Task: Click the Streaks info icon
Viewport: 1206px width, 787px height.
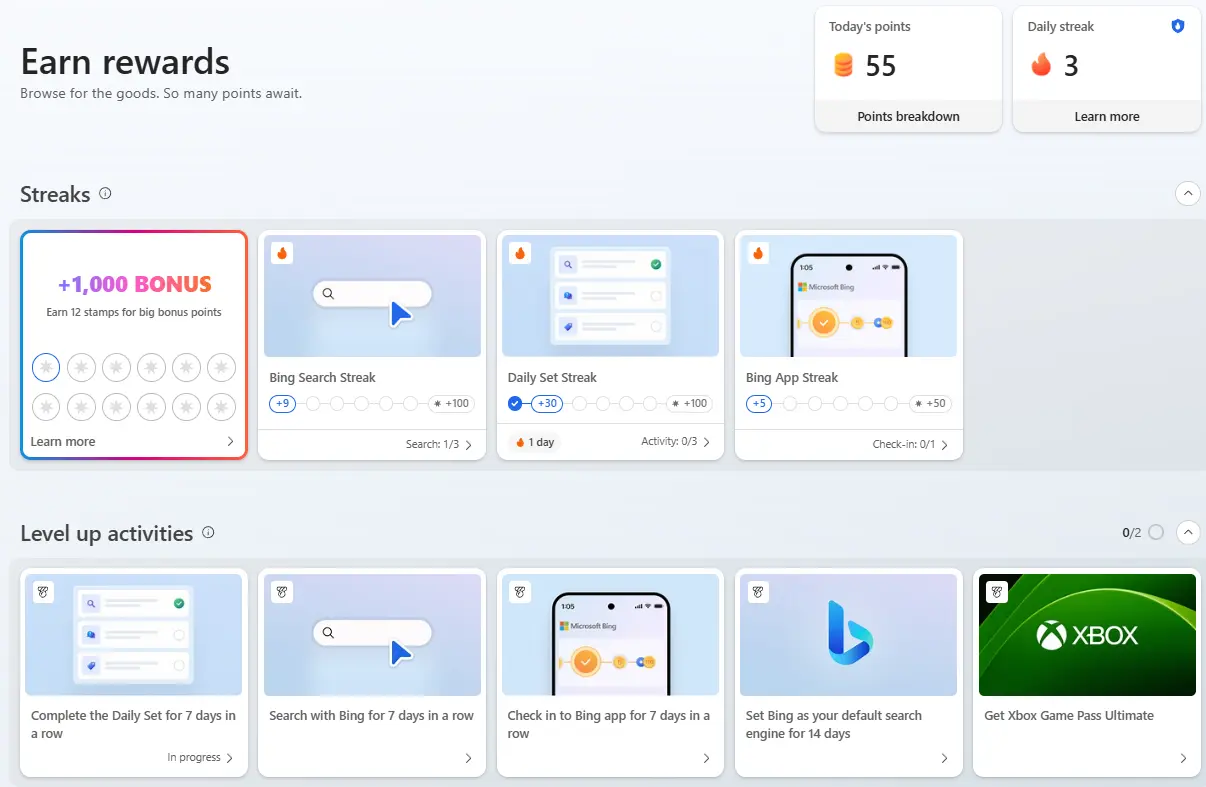Action: [105, 194]
